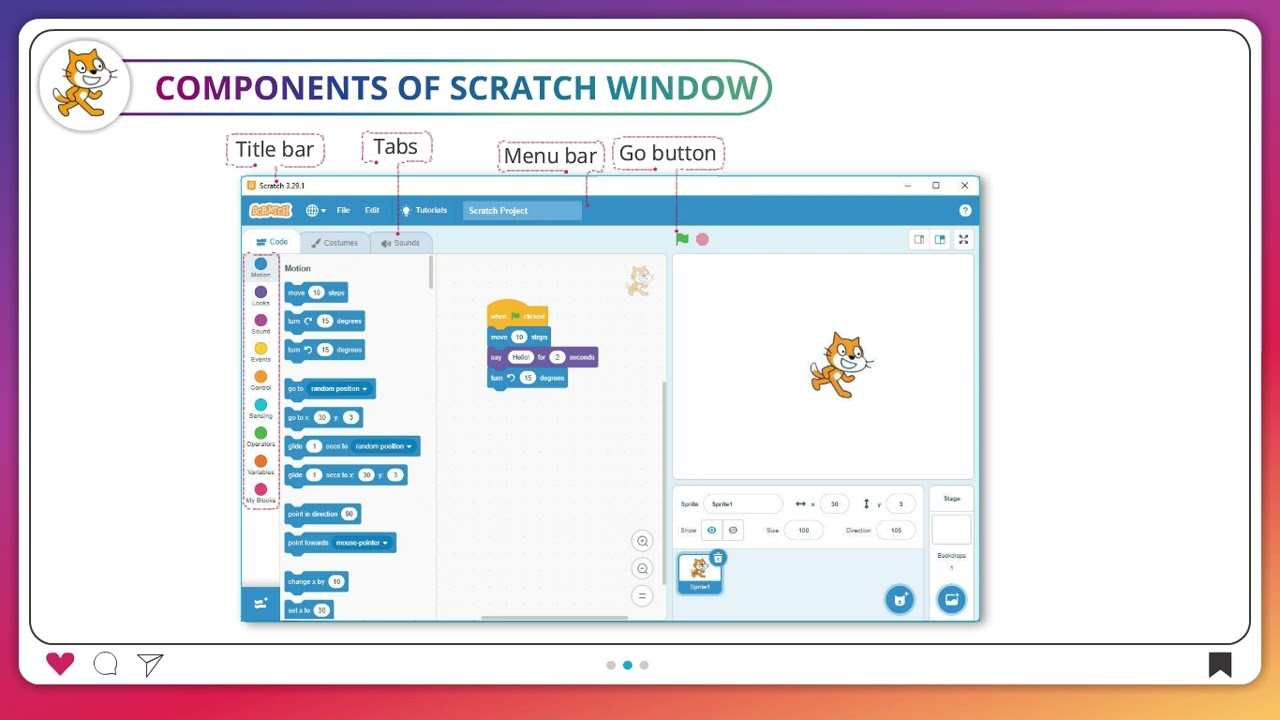
Task: Open Tutorials from the menu bar
Action: coord(424,210)
